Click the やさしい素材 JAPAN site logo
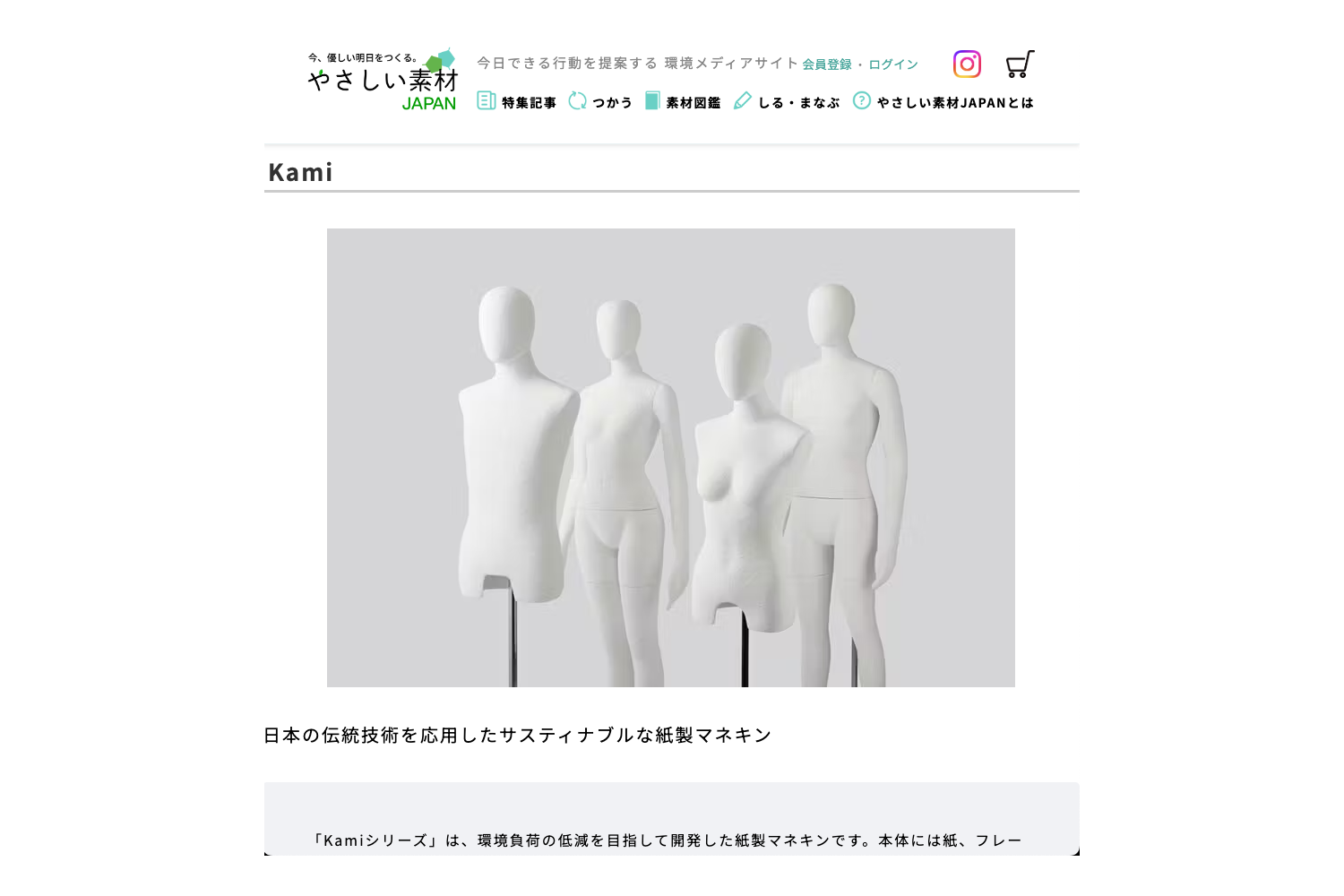Viewport: 1344px width, 896px height. point(383,79)
